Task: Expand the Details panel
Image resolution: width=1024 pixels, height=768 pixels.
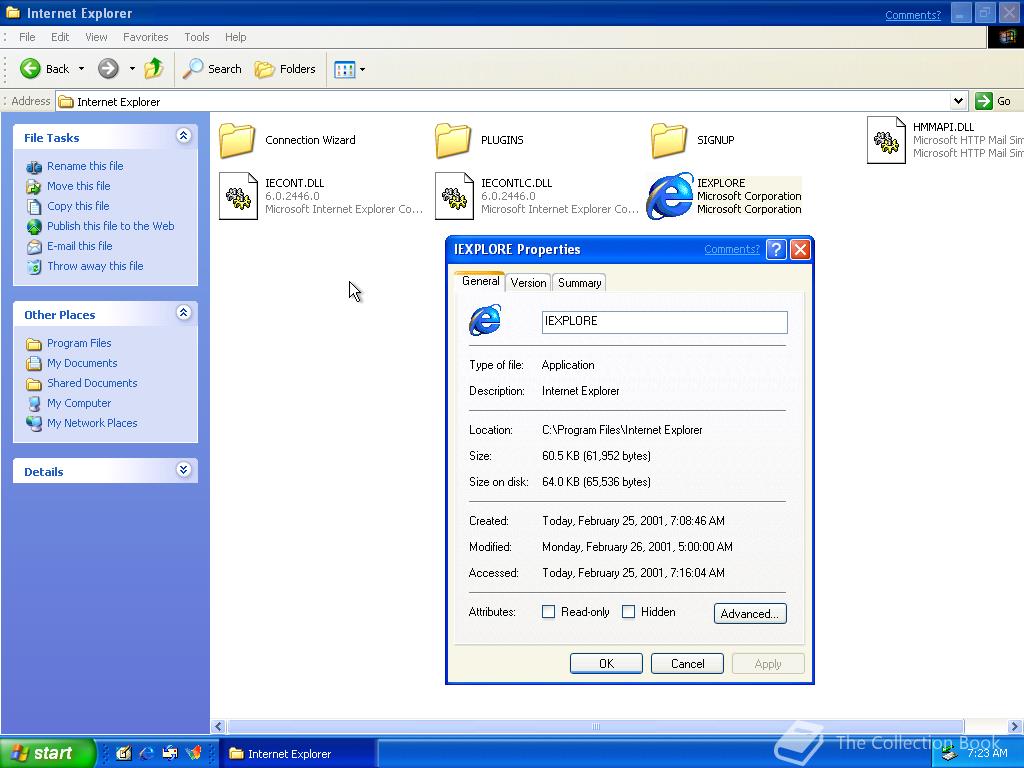Action: point(184,470)
